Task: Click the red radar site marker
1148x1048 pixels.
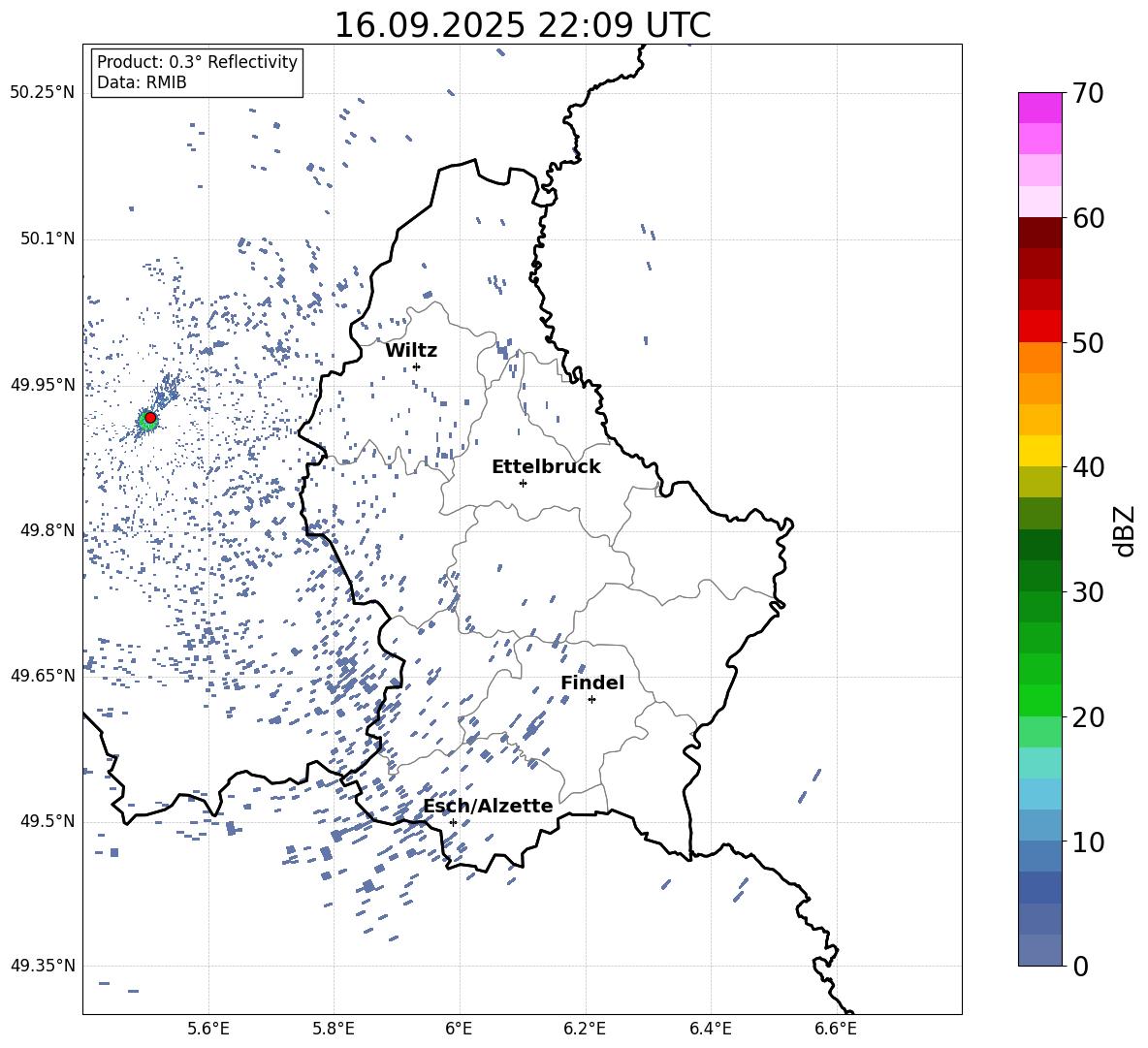Action: (x=150, y=418)
